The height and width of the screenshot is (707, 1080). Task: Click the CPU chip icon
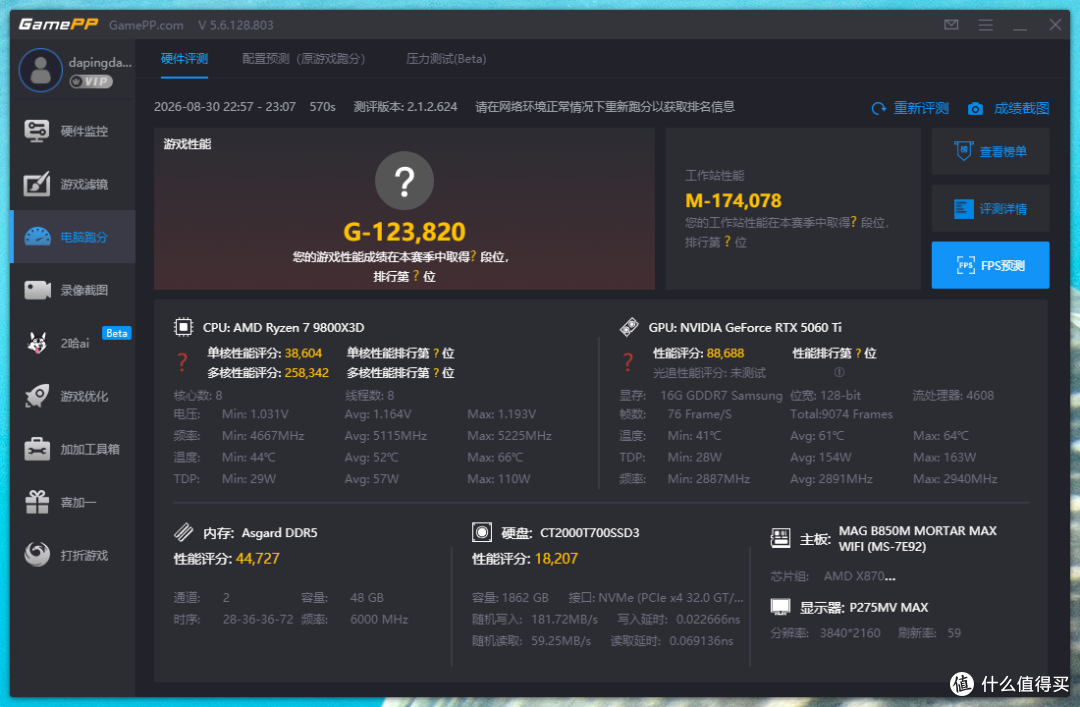point(183,327)
